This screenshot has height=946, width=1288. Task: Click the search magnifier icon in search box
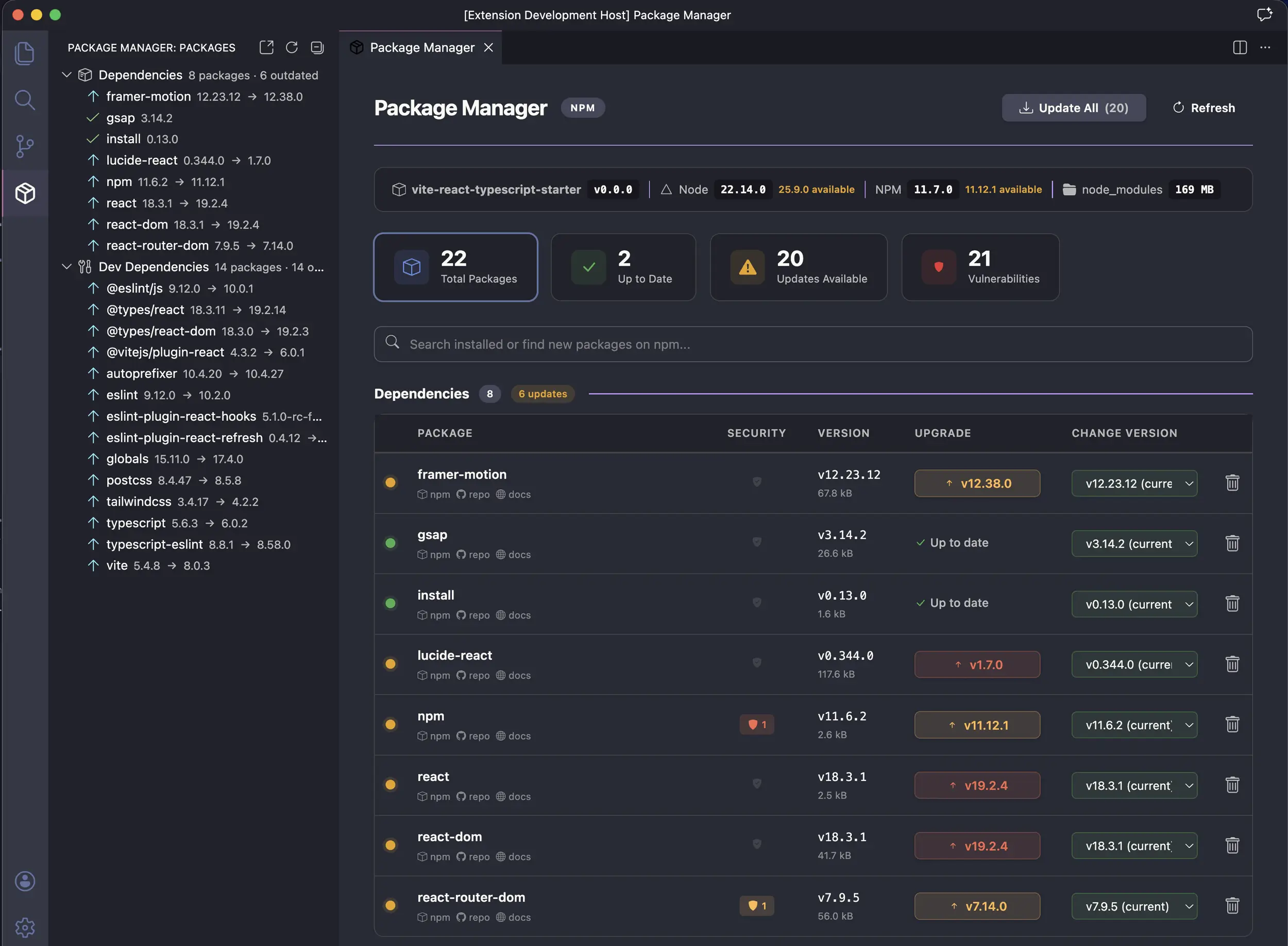[x=393, y=342]
